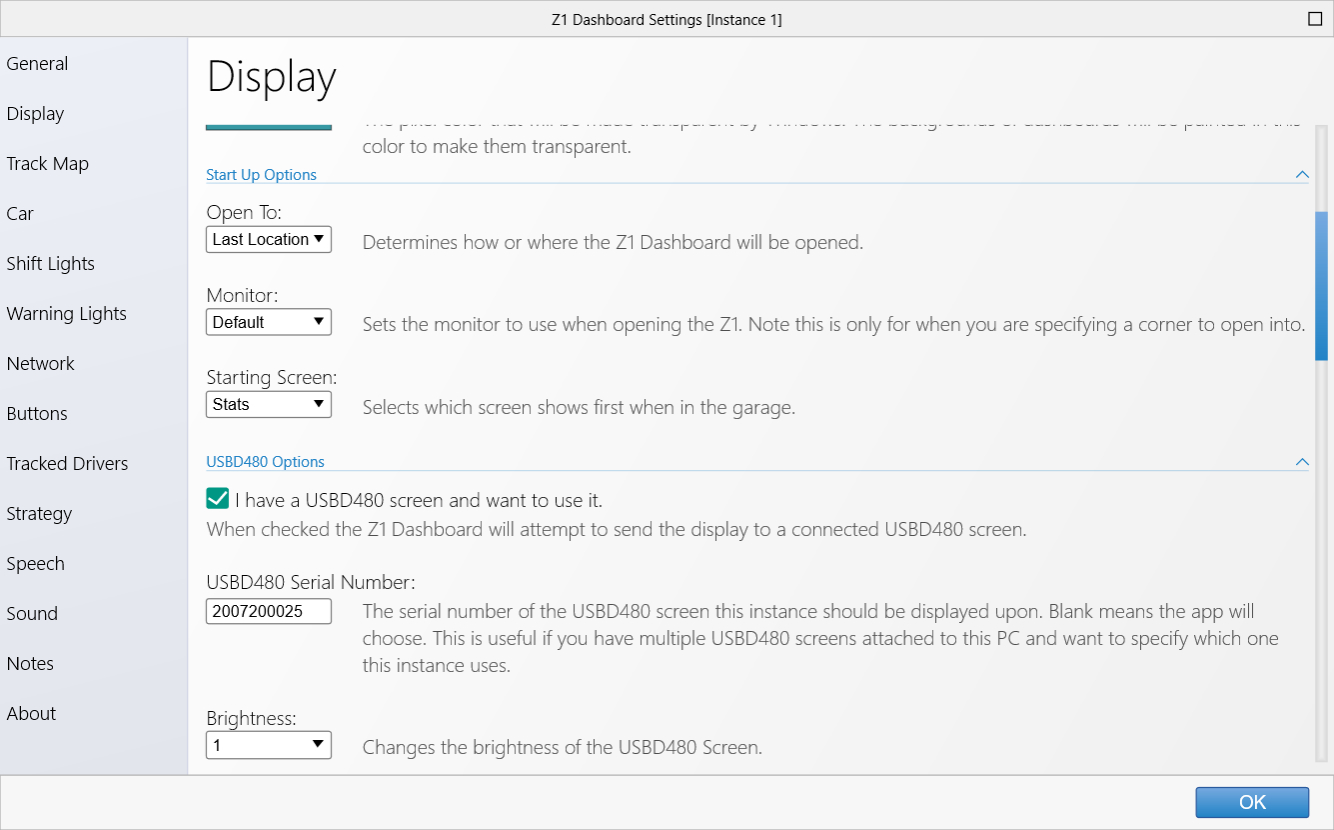
Task: Open the General settings page
Action: pyautogui.click(x=37, y=64)
